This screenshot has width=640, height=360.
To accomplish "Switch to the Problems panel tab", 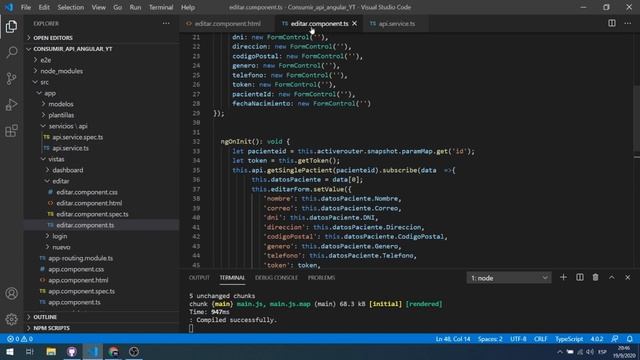I will 321,278.
